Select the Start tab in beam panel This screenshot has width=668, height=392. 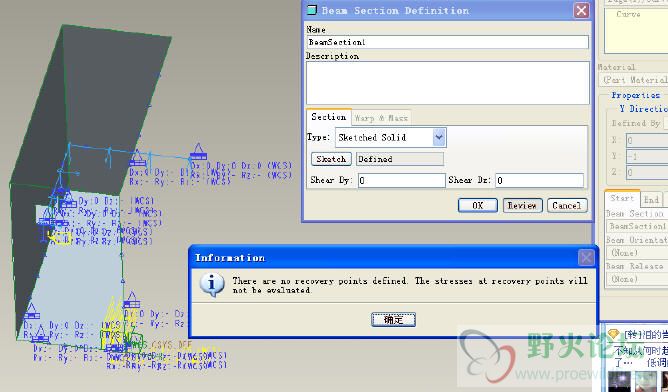point(622,198)
